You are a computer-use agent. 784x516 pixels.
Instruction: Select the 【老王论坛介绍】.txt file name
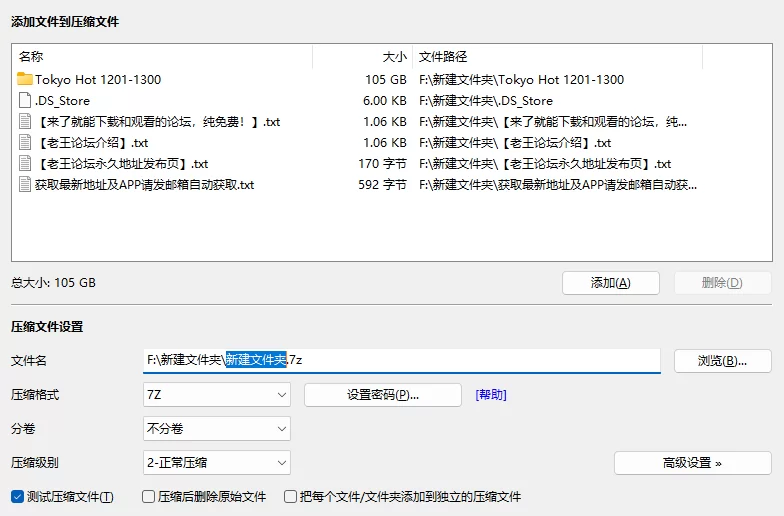point(92,142)
